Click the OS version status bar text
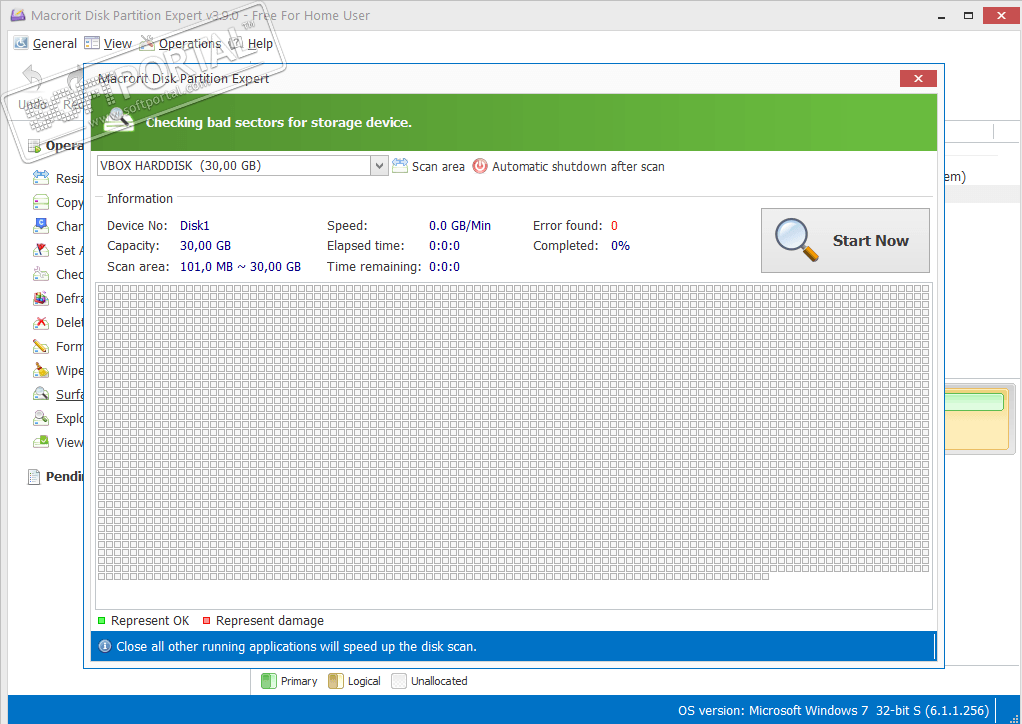This screenshot has width=1022, height=724. tap(833, 710)
